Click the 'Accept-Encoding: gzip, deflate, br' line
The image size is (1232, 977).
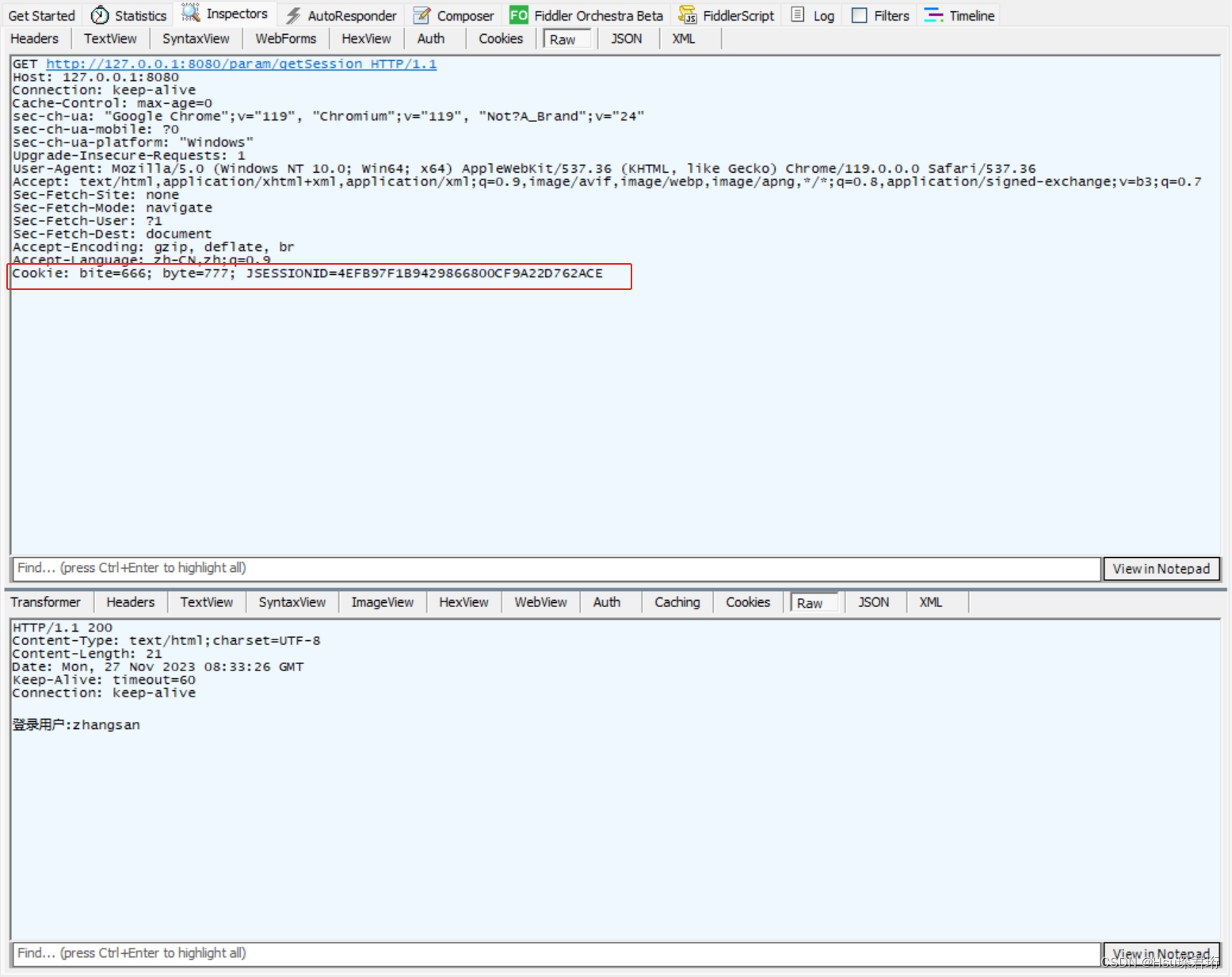coord(153,247)
